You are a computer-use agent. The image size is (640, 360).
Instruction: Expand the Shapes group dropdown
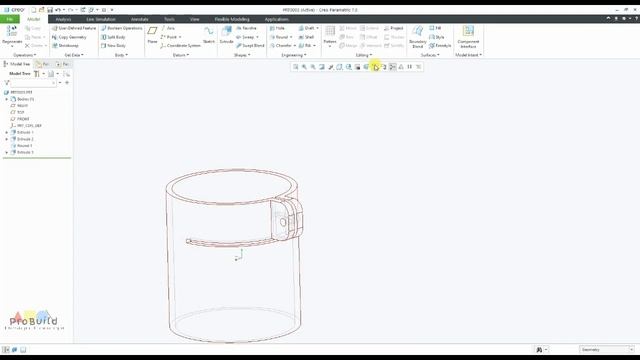pyautogui.click(x=242, y=55)
